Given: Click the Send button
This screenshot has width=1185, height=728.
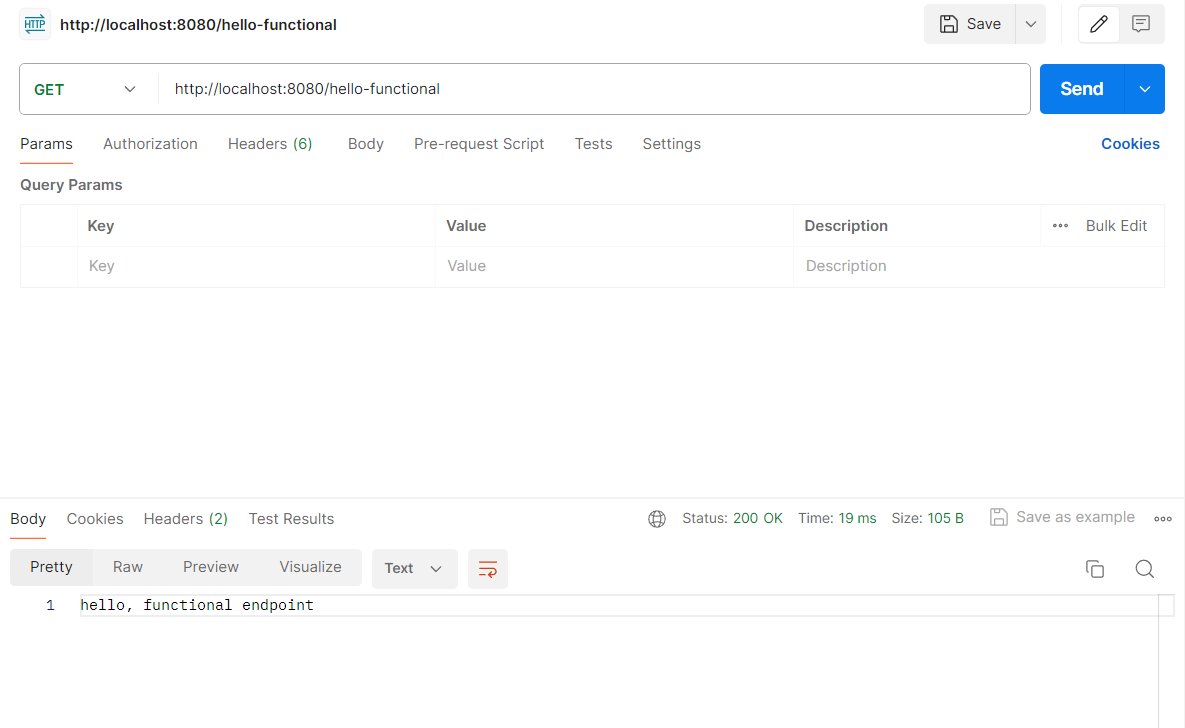Looking at the screenshot, I should tap(1081, 89).
